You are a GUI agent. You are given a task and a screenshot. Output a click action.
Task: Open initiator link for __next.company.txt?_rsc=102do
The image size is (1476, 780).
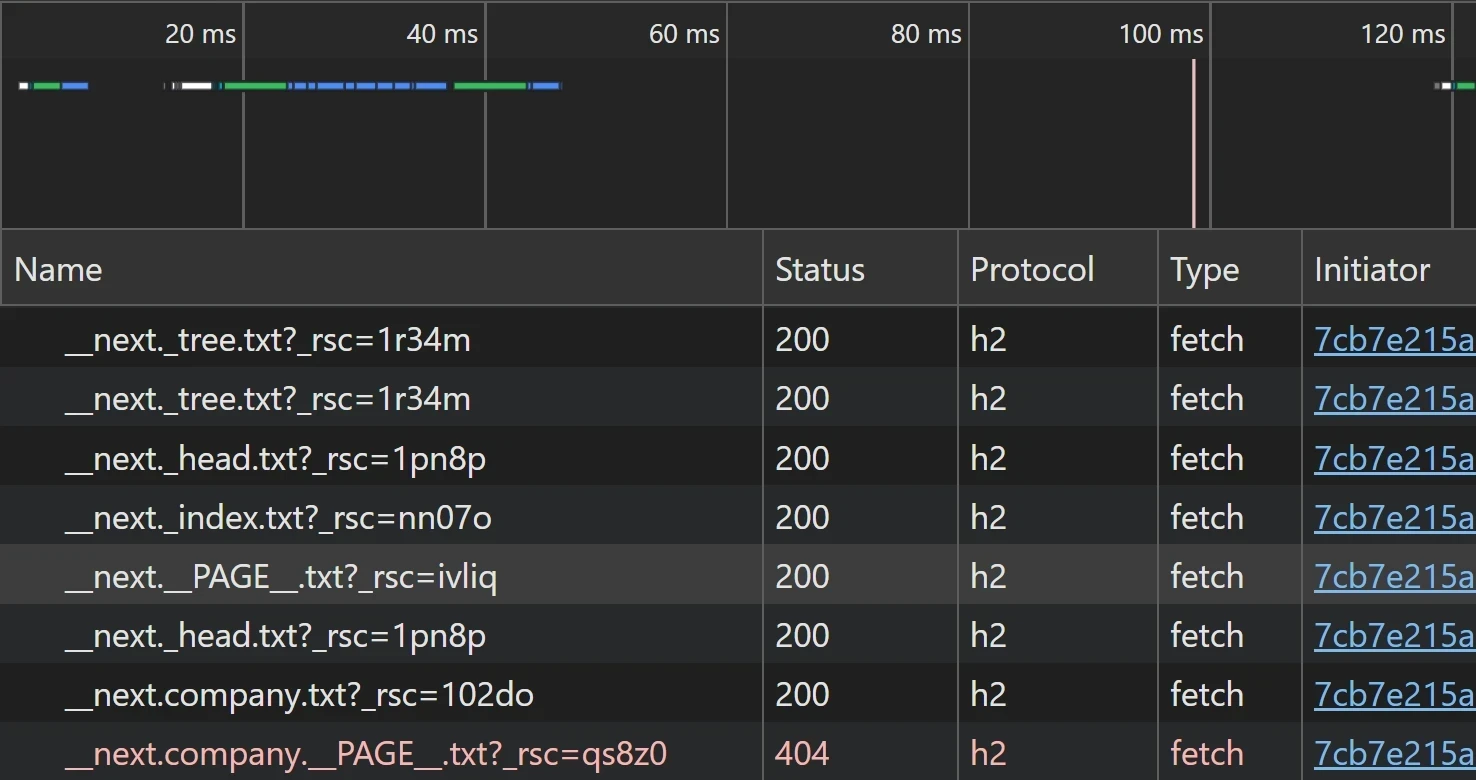coord(1393,695)
